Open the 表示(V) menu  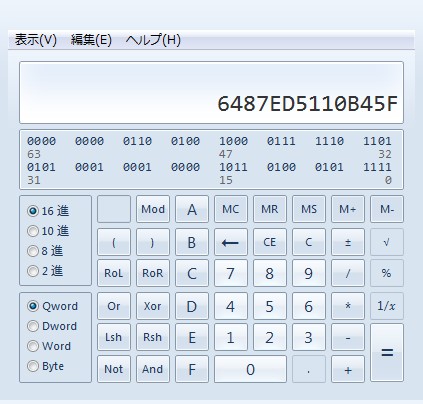(36, 40)
